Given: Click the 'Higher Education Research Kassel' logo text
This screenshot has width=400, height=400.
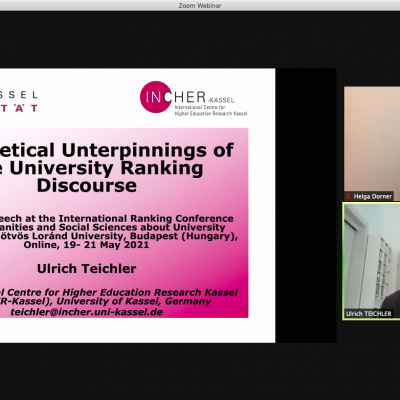Looking at the screenshot, I should 211,113.
